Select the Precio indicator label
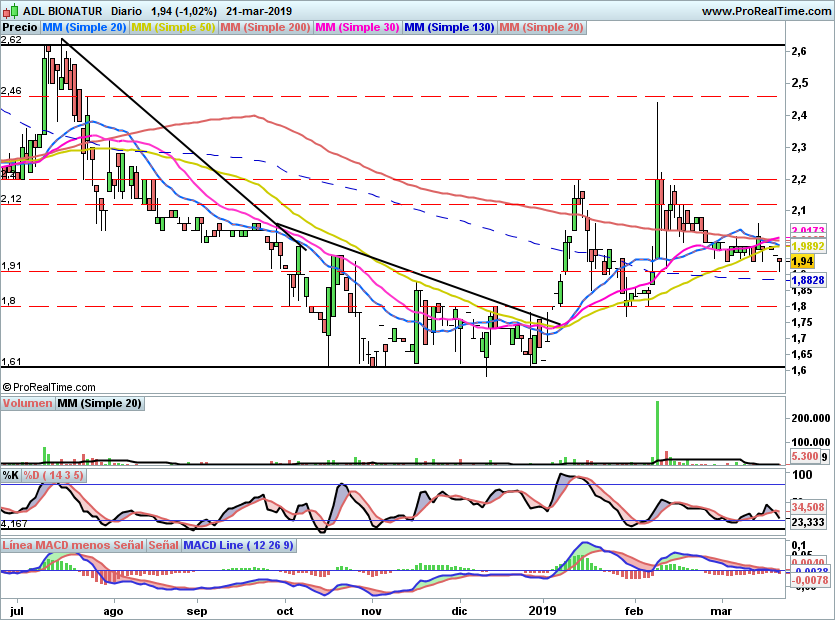Image resolution: width=835 pixels, height=620 pixels. click(21, 27)
